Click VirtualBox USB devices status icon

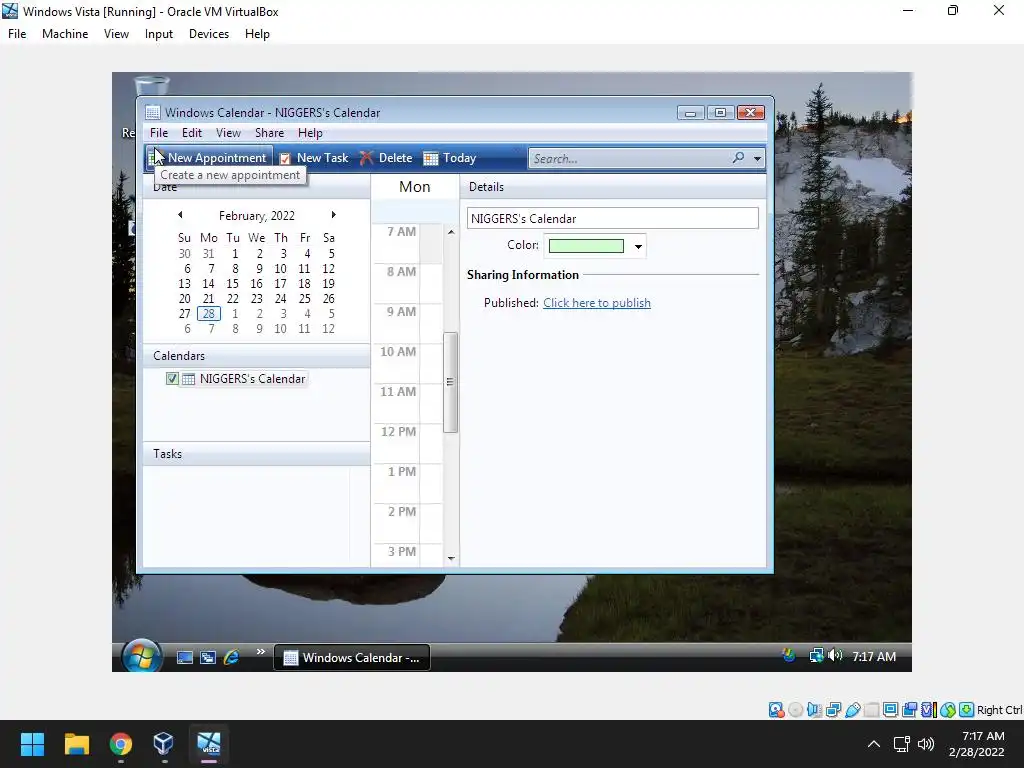(x=852, y=710)
